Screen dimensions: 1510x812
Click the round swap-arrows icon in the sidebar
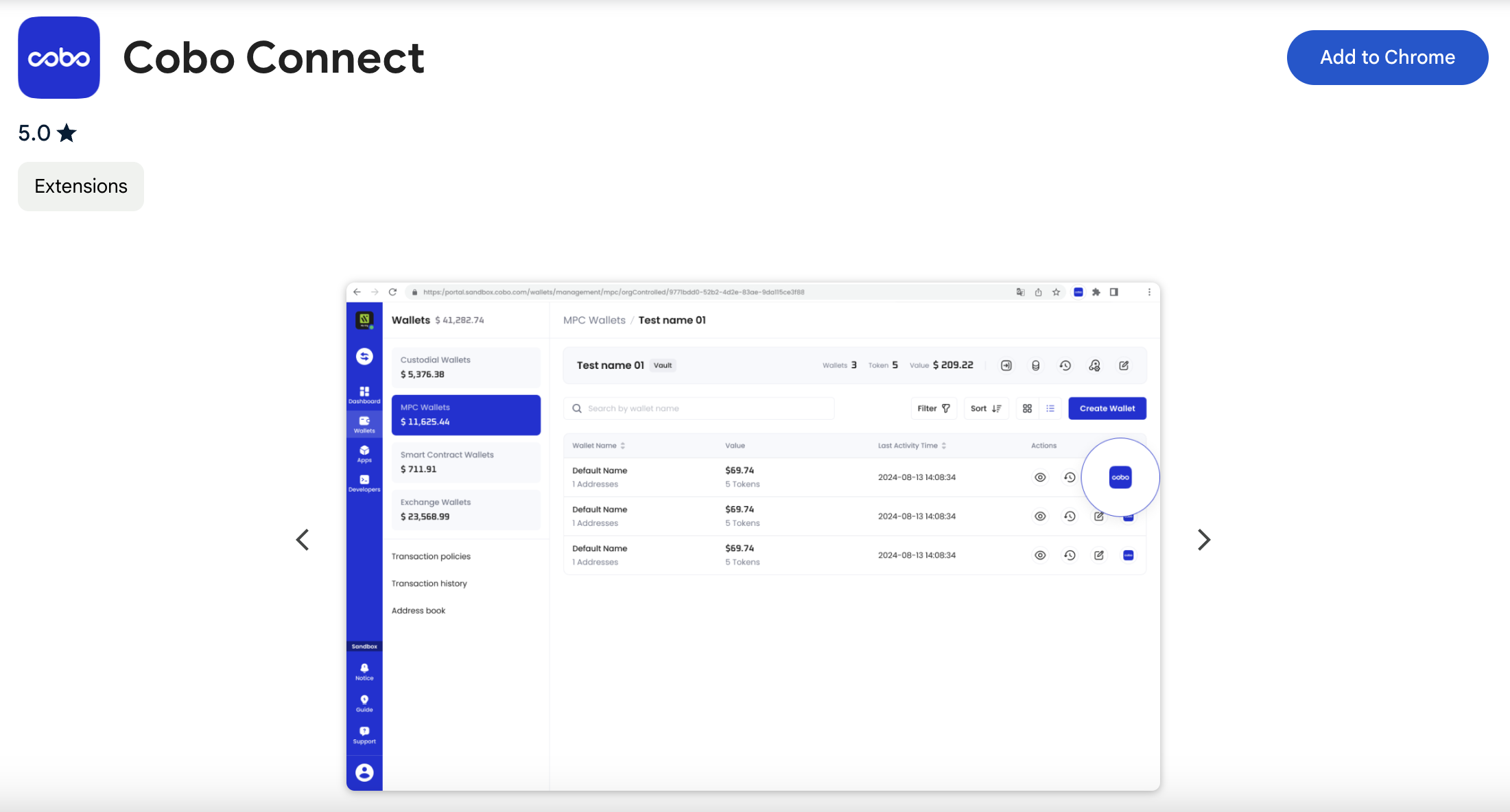364,357
